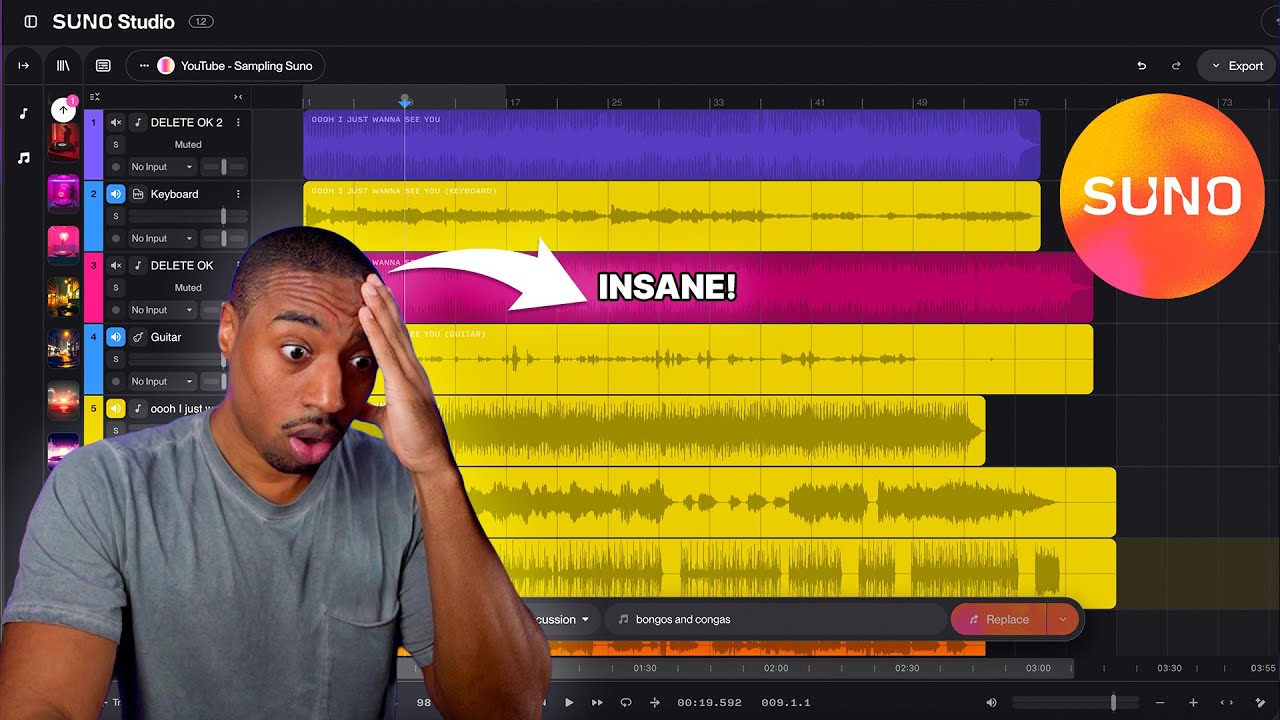Open the lyrics list panel icon
Viewport: 1280px width, 720px height.
(x=103, y=66)
